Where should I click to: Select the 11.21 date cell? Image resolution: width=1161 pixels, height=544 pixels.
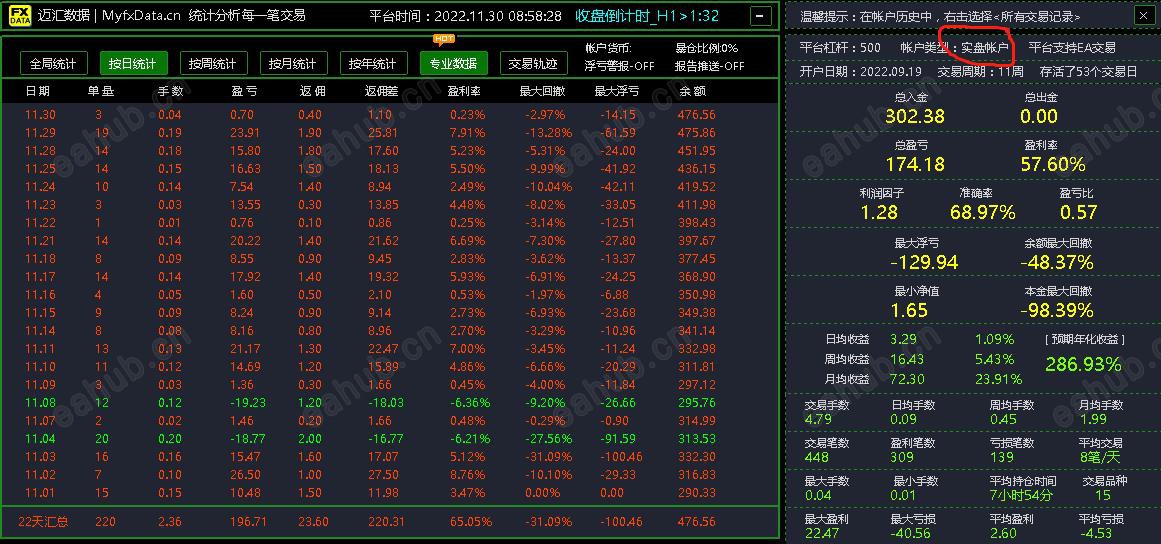(x=40, y=241)
